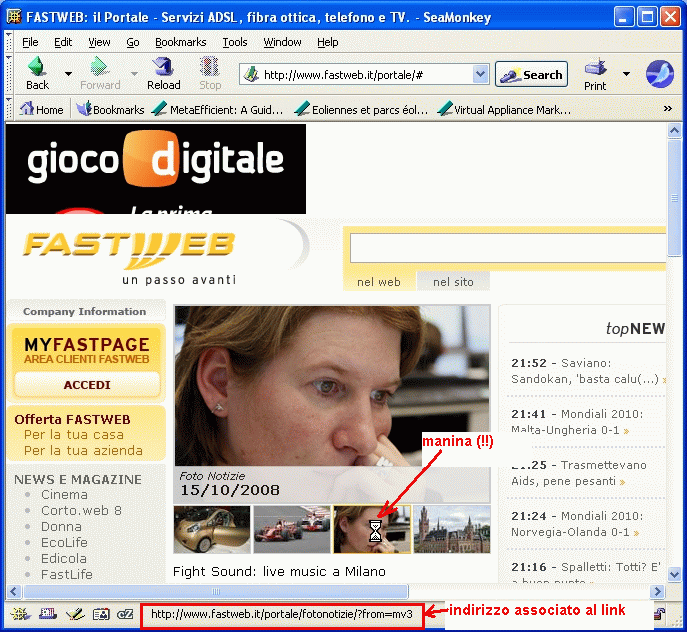687x632 pixels.
Task: Open the Help menu
Action: click(x=328, y=42)
